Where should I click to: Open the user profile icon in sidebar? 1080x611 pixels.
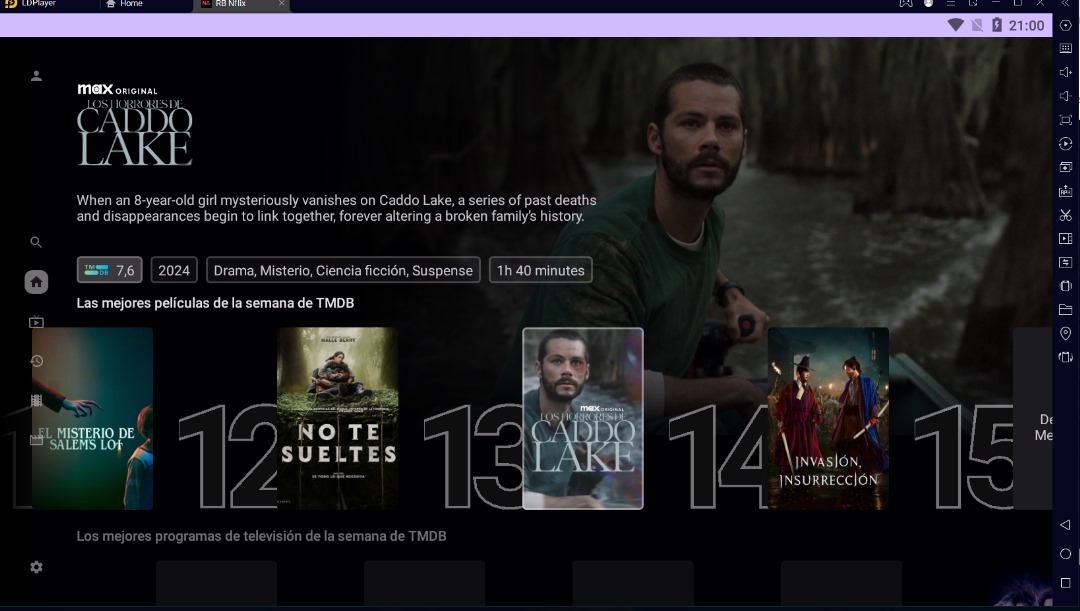click(36, 76)
